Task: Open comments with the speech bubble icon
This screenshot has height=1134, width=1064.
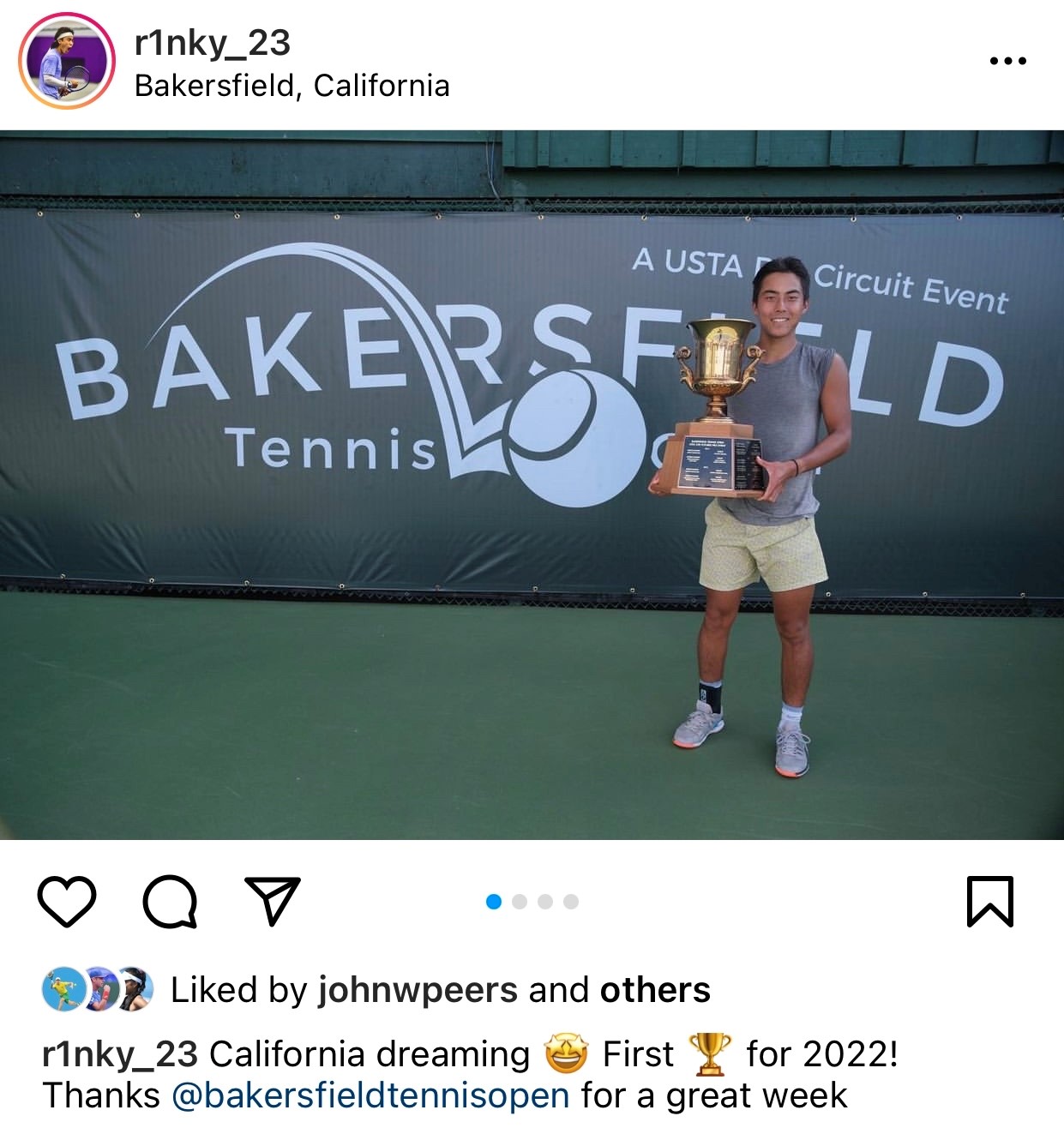Action: pyautogui.click(x=170, y=902)
